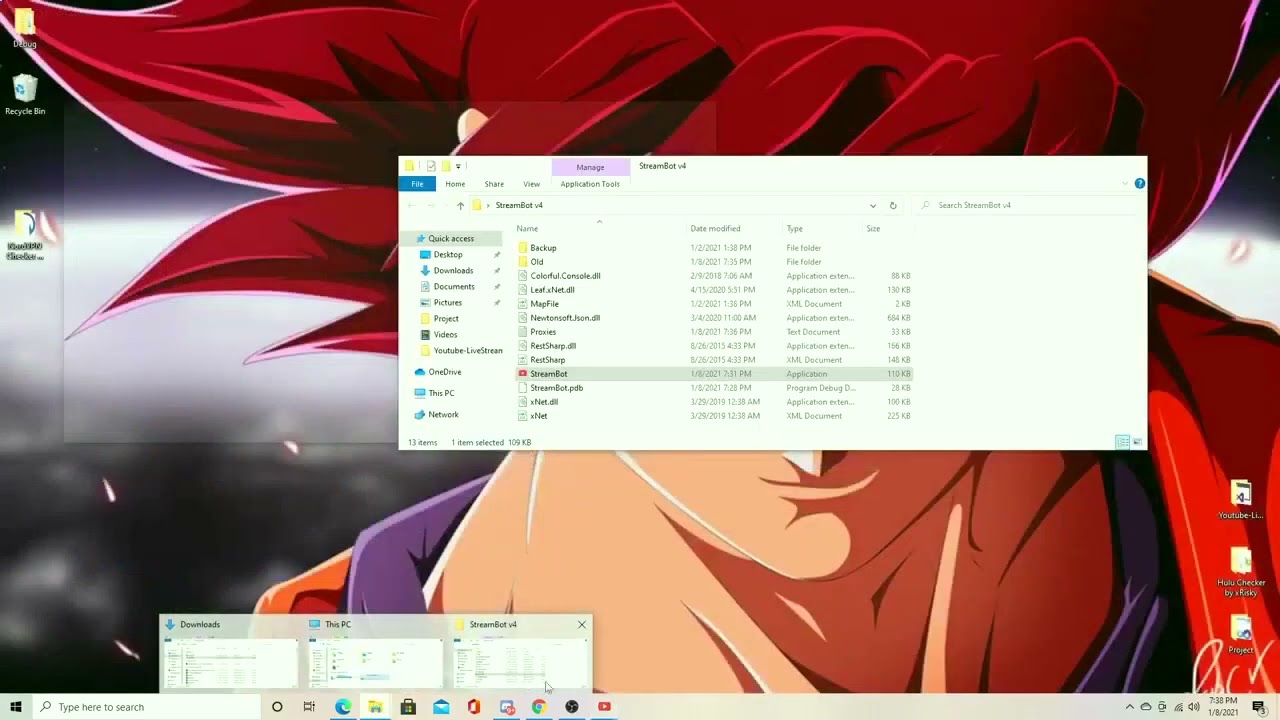Click the Cortana circle on the taskbar
This screenshot has height=720, width=1280.
tap(277, 707)
